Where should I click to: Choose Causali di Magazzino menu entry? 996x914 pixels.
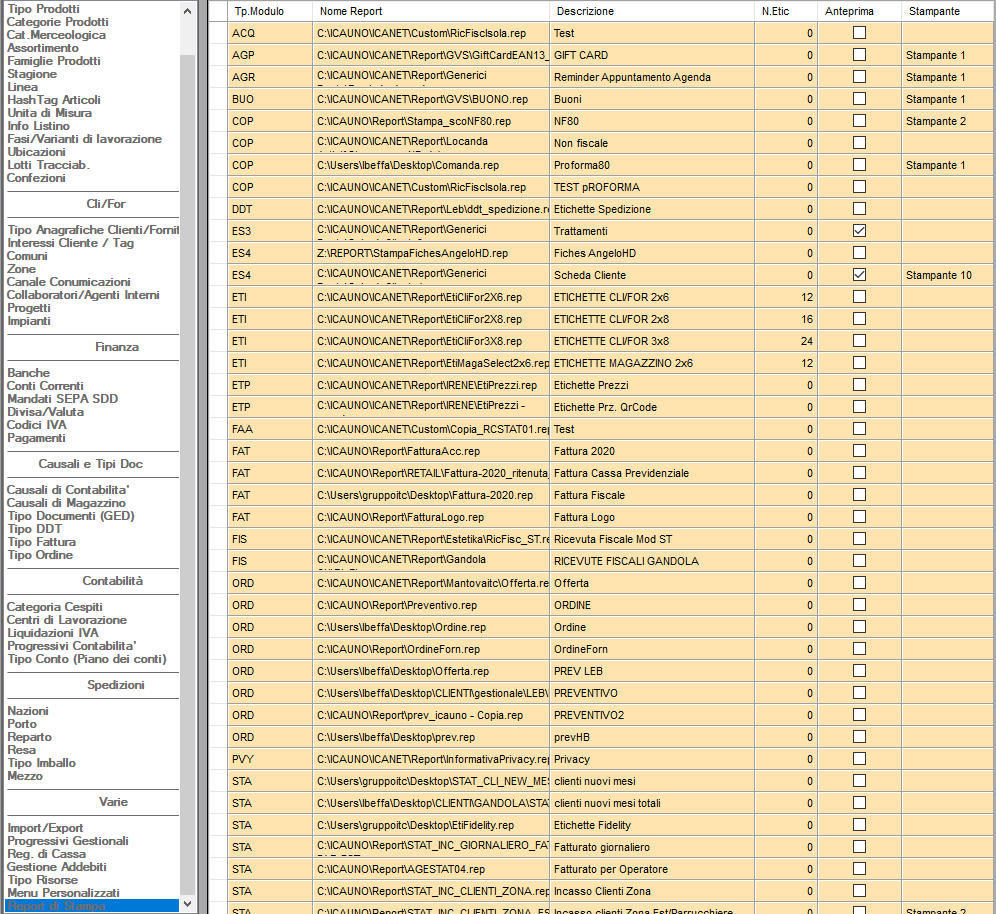pyautogui.click(x=66, y=503)
